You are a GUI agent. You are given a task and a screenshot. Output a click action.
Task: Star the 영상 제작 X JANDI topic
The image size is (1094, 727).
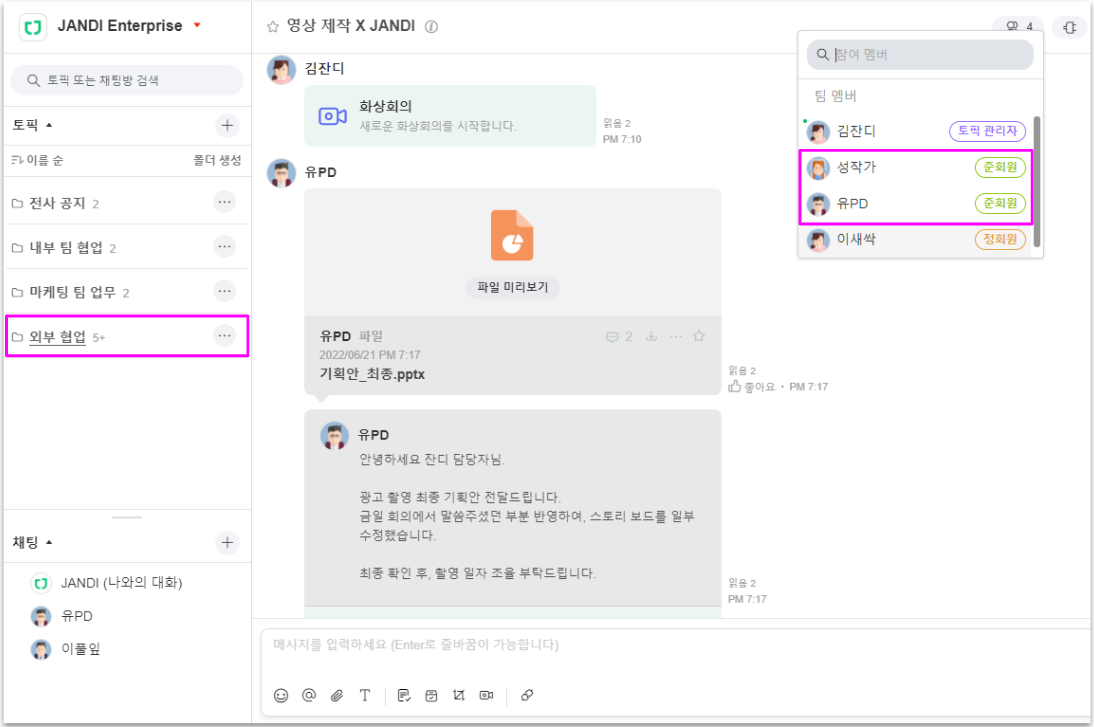pos(272,27)
